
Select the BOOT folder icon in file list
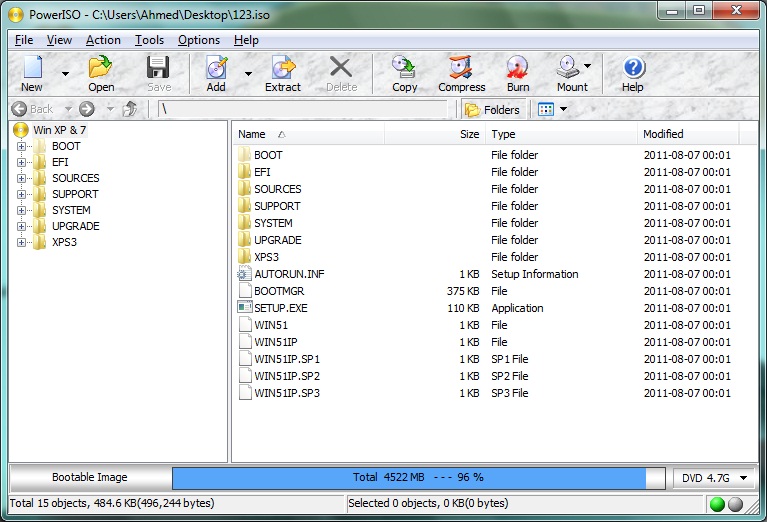[x=245, y=155]
